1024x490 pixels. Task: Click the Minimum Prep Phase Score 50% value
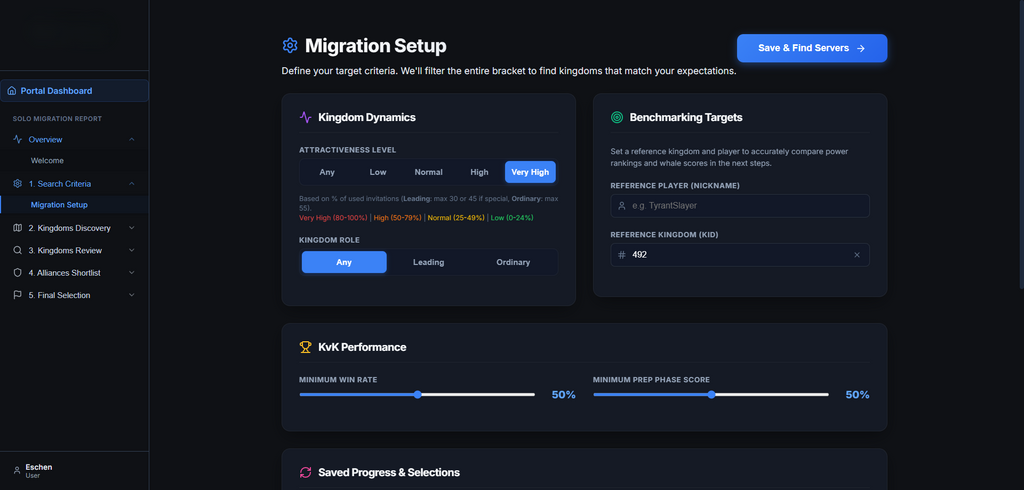point(857,395)
